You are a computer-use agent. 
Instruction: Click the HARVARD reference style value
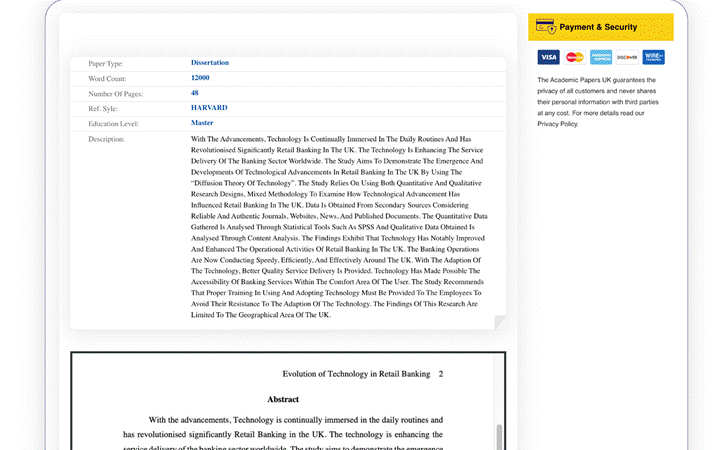point(209,107)
